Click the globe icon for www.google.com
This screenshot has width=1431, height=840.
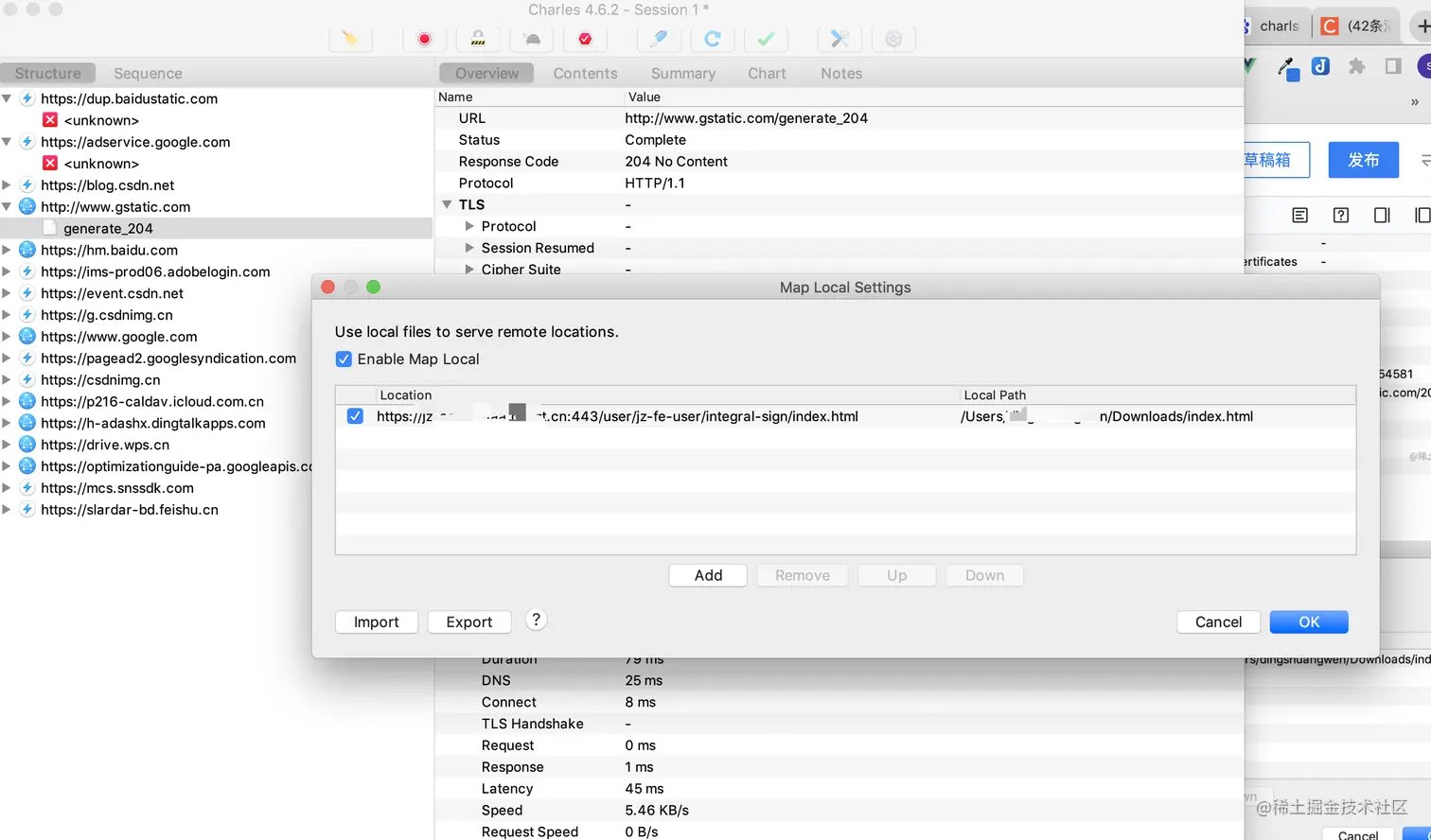tap(27, 337)
